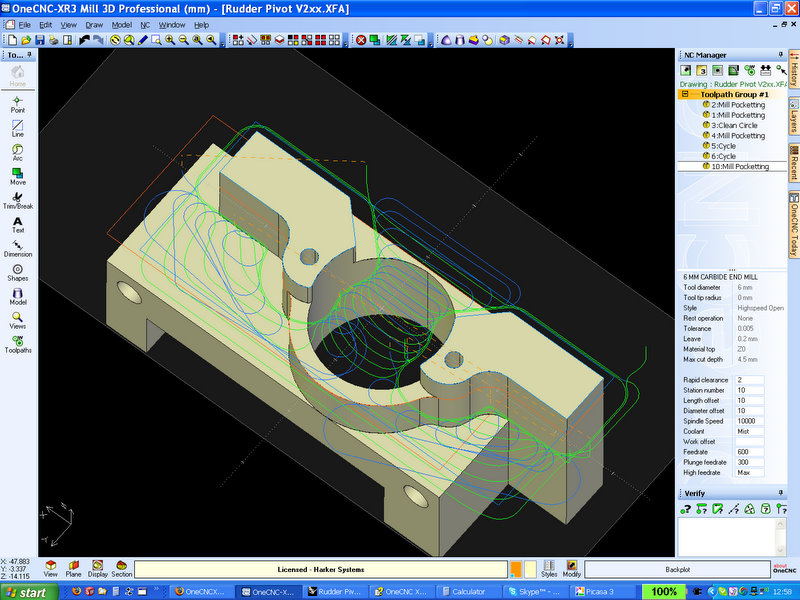The width and height of the screenshot is (800, 600).
Task: Select the Line drawing tool
Action: pyautogui.click(x=18, y=127)
